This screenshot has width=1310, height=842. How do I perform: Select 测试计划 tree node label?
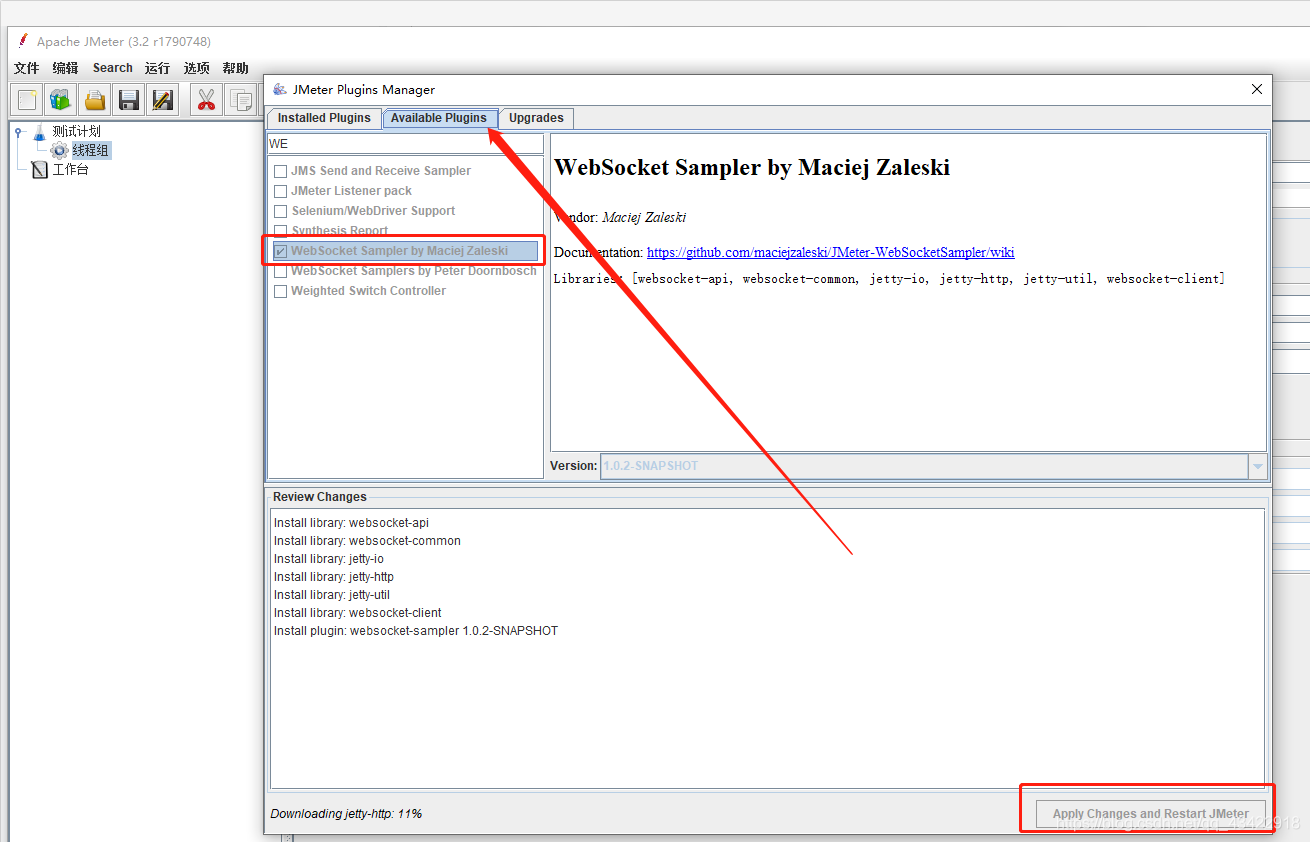76,131
